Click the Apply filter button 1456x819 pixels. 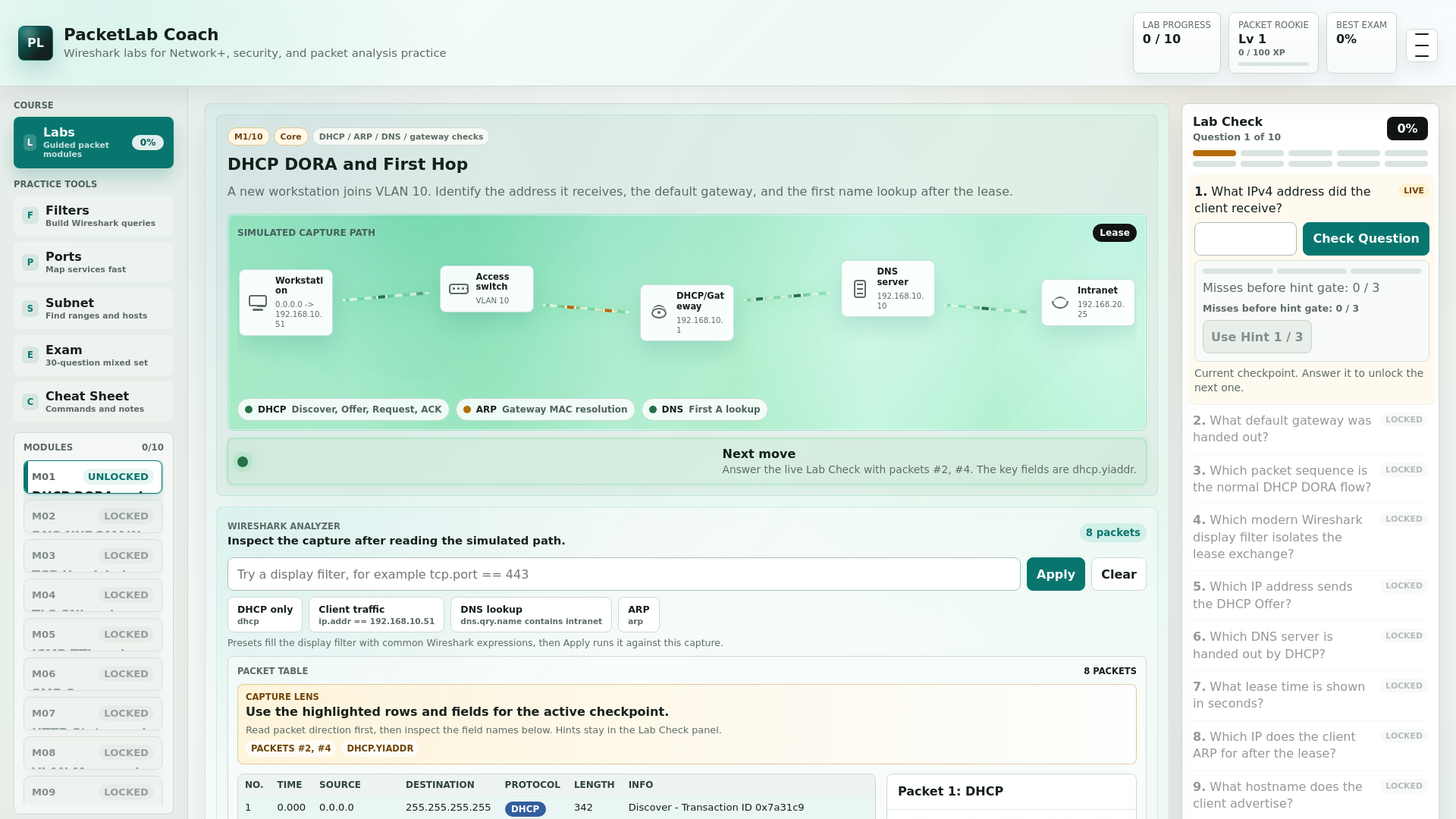tap(1056, 574)
